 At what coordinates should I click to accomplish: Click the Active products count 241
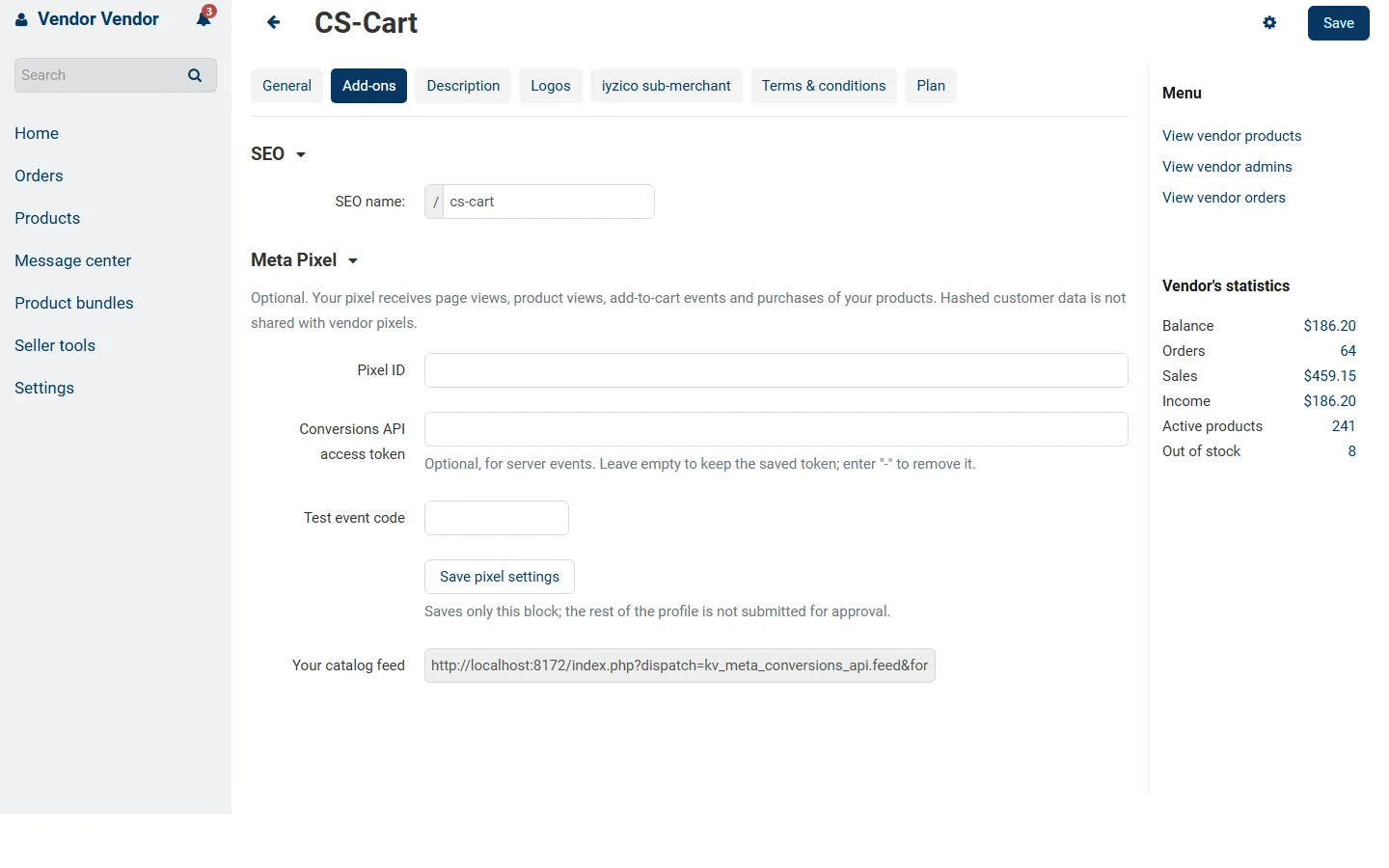tap(1344, 426)
